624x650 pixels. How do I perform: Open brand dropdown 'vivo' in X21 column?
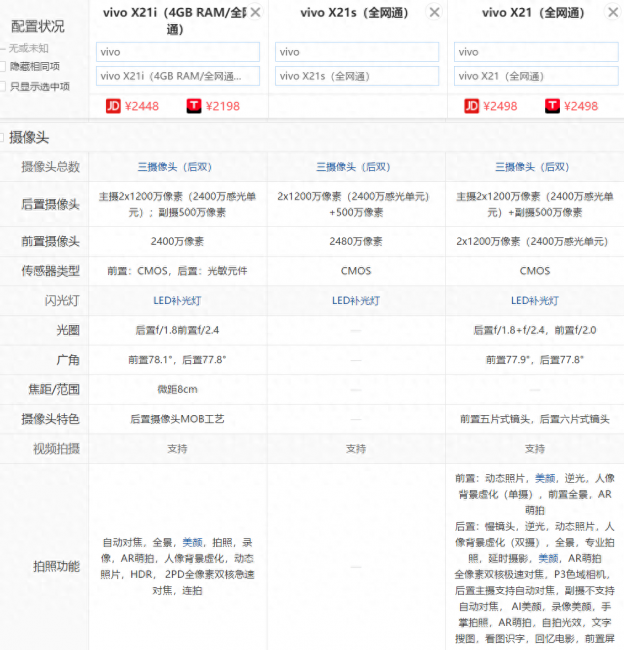[x=536, y=52]
